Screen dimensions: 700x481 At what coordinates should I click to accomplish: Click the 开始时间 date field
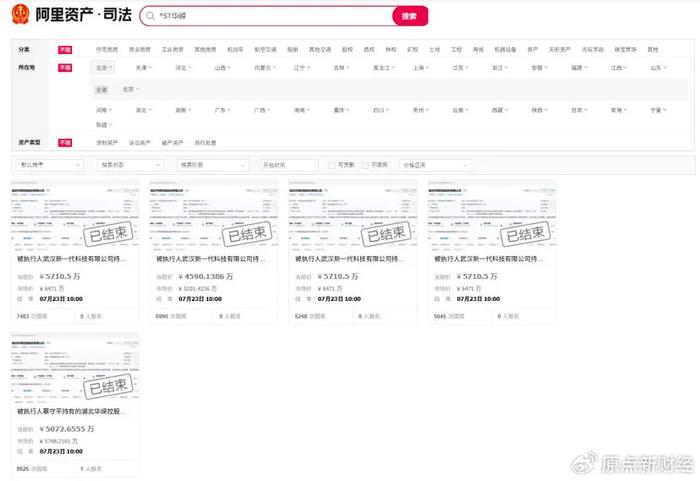point(289,165)
